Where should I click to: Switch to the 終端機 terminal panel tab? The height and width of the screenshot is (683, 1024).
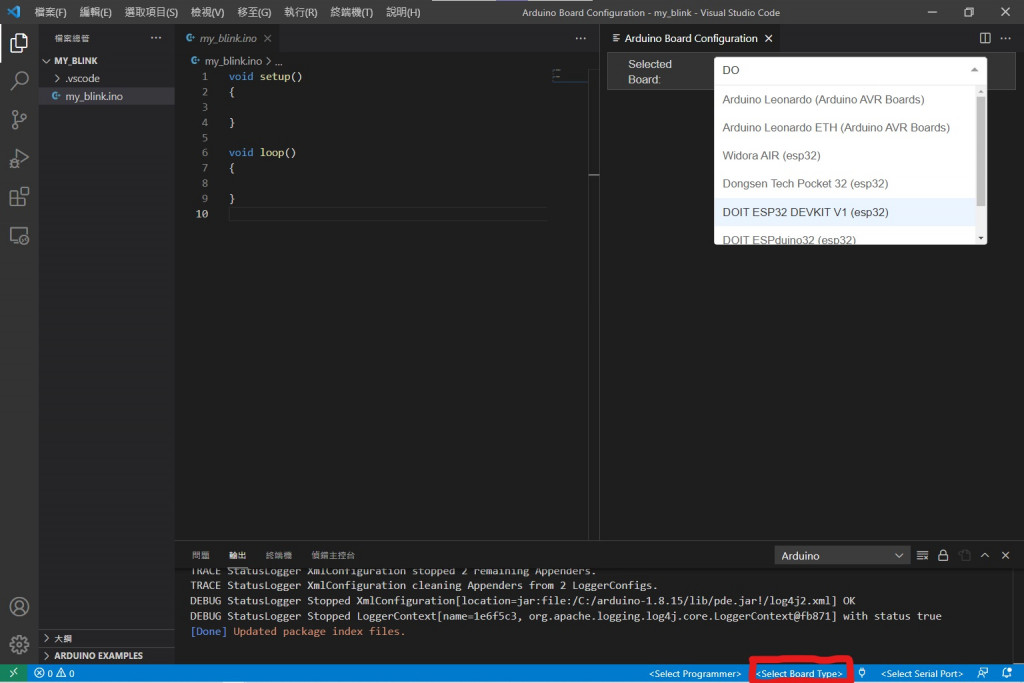tap(279, 556)
